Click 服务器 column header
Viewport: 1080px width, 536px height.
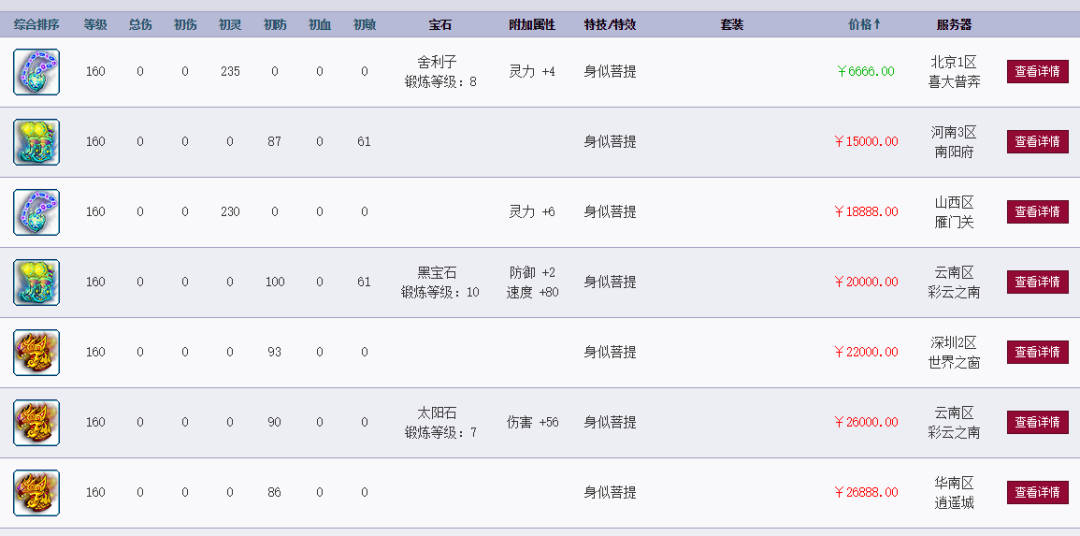click(x=954, y=25)
